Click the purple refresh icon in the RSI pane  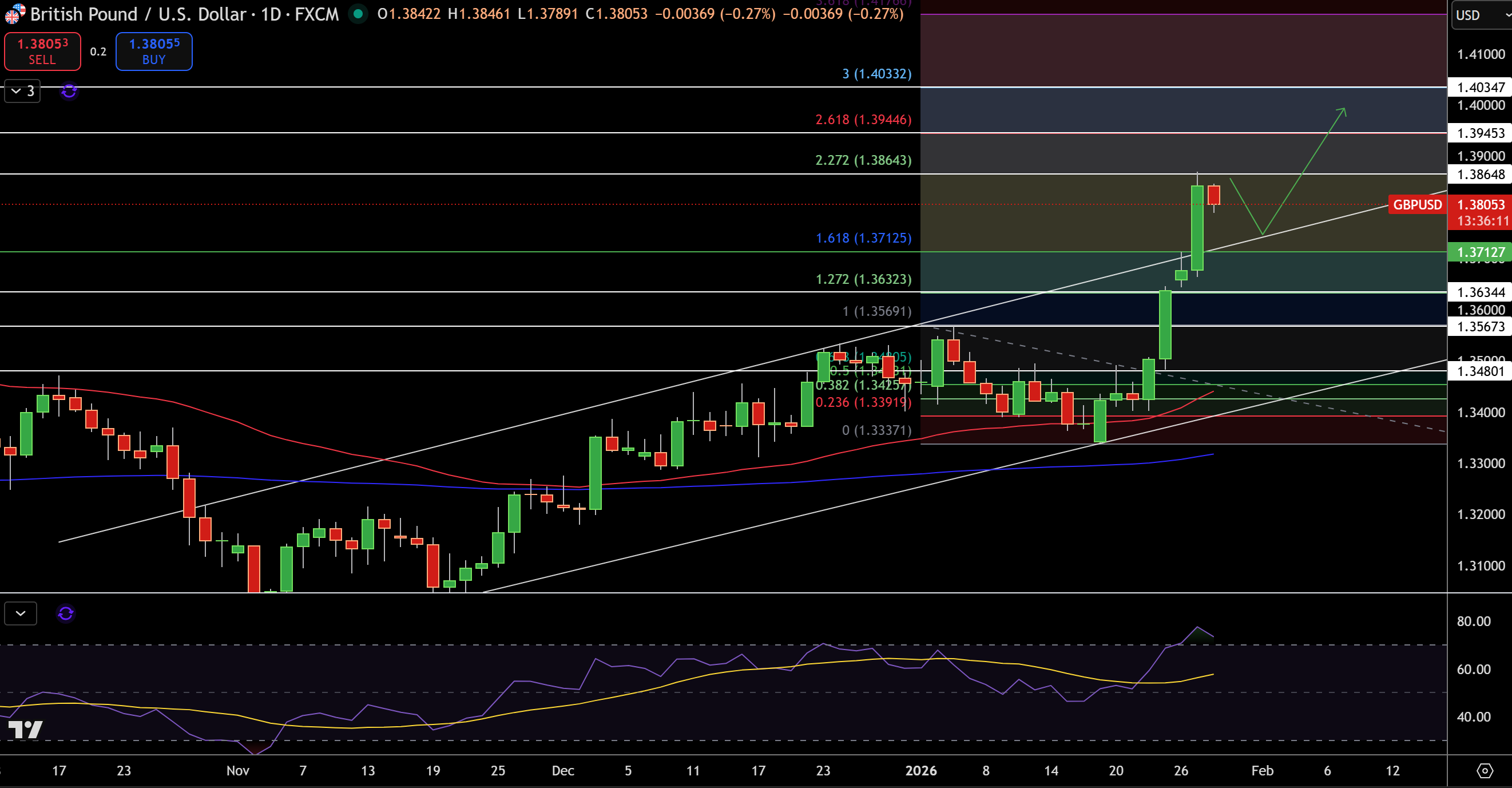66,613
